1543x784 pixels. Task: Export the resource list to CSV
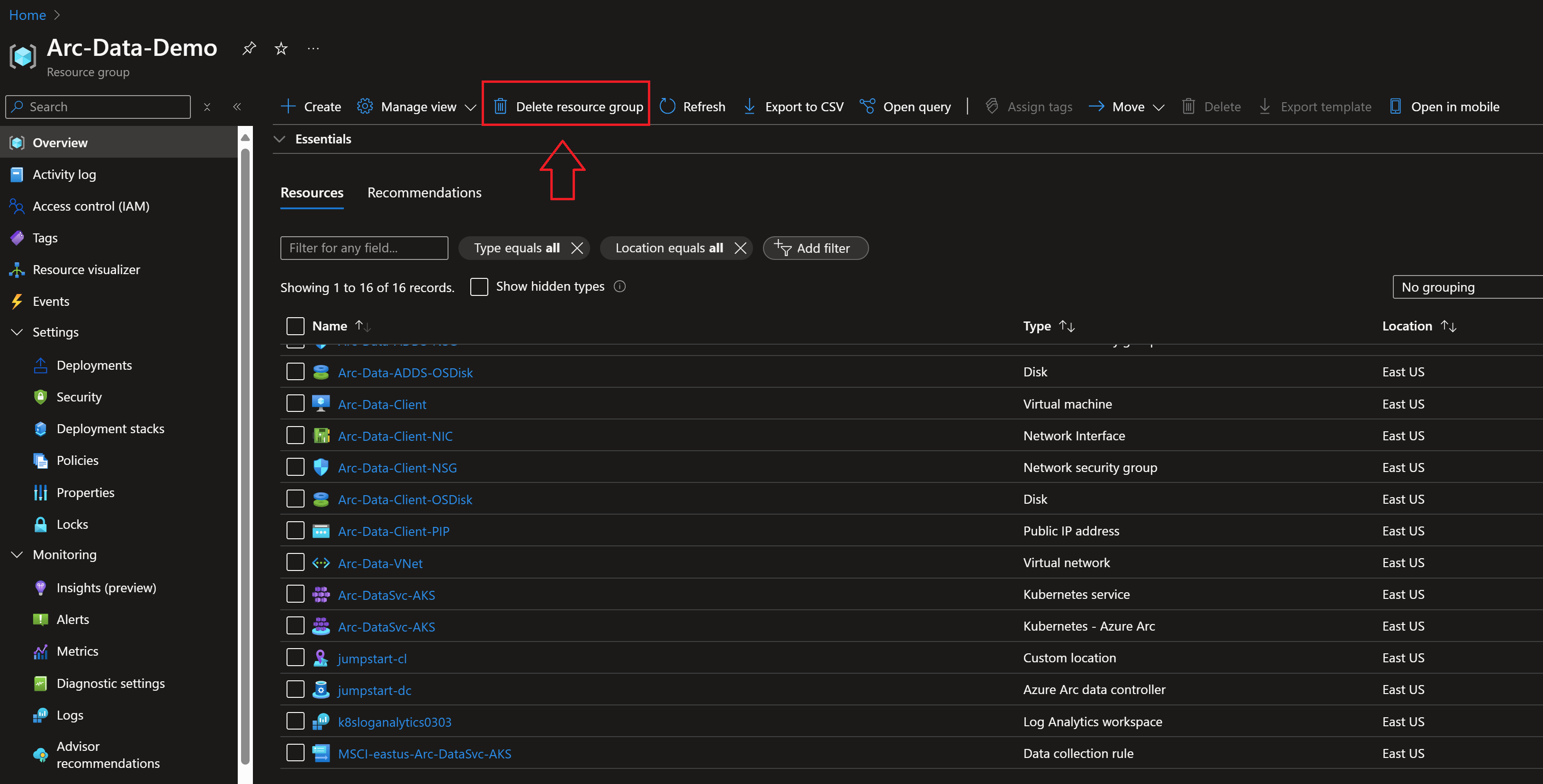794,107
